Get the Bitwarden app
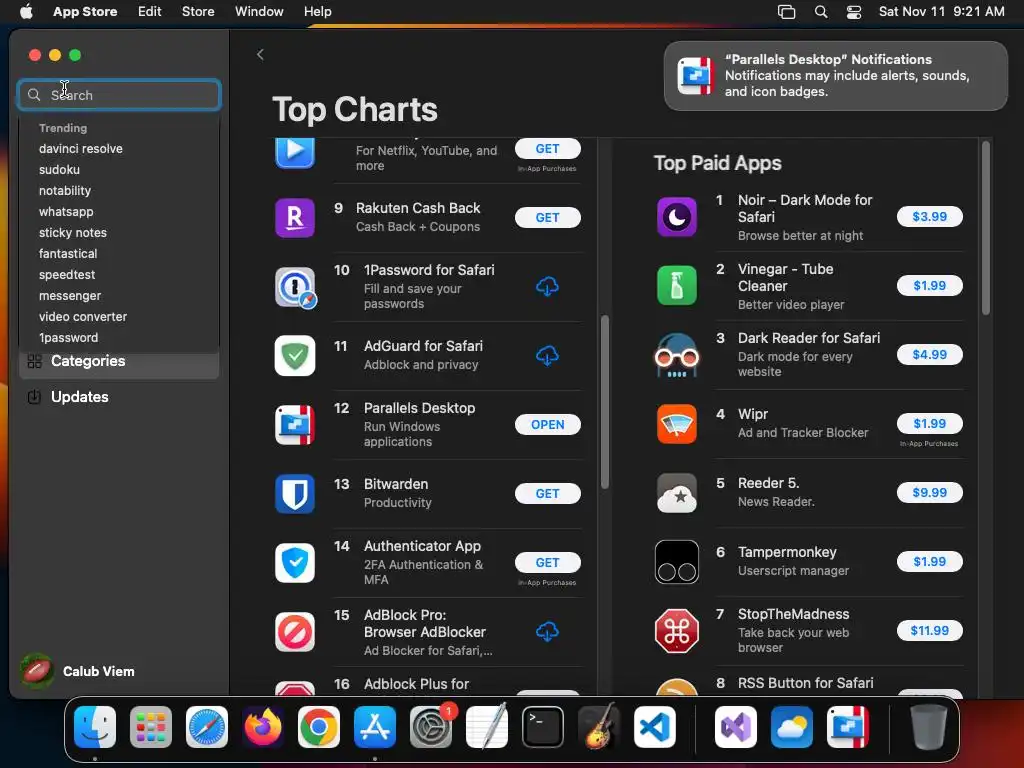The height and width of the screenshot is (768, 1024). (547, 494)
